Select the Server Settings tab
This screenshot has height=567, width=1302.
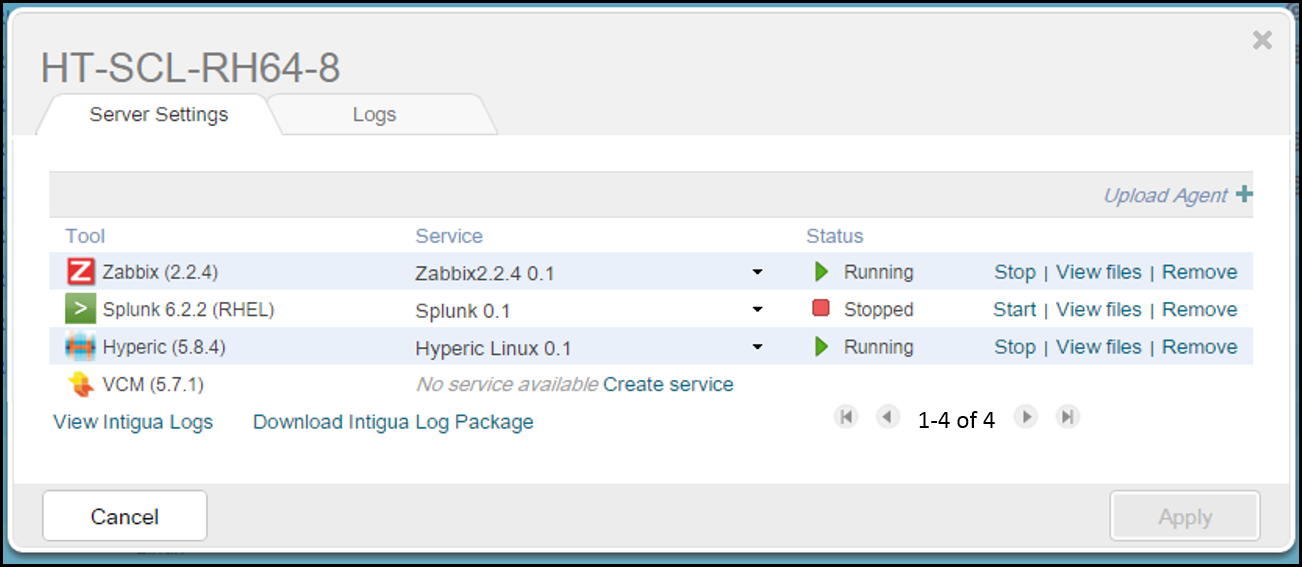pyautogui.click(x=159, y=114)
